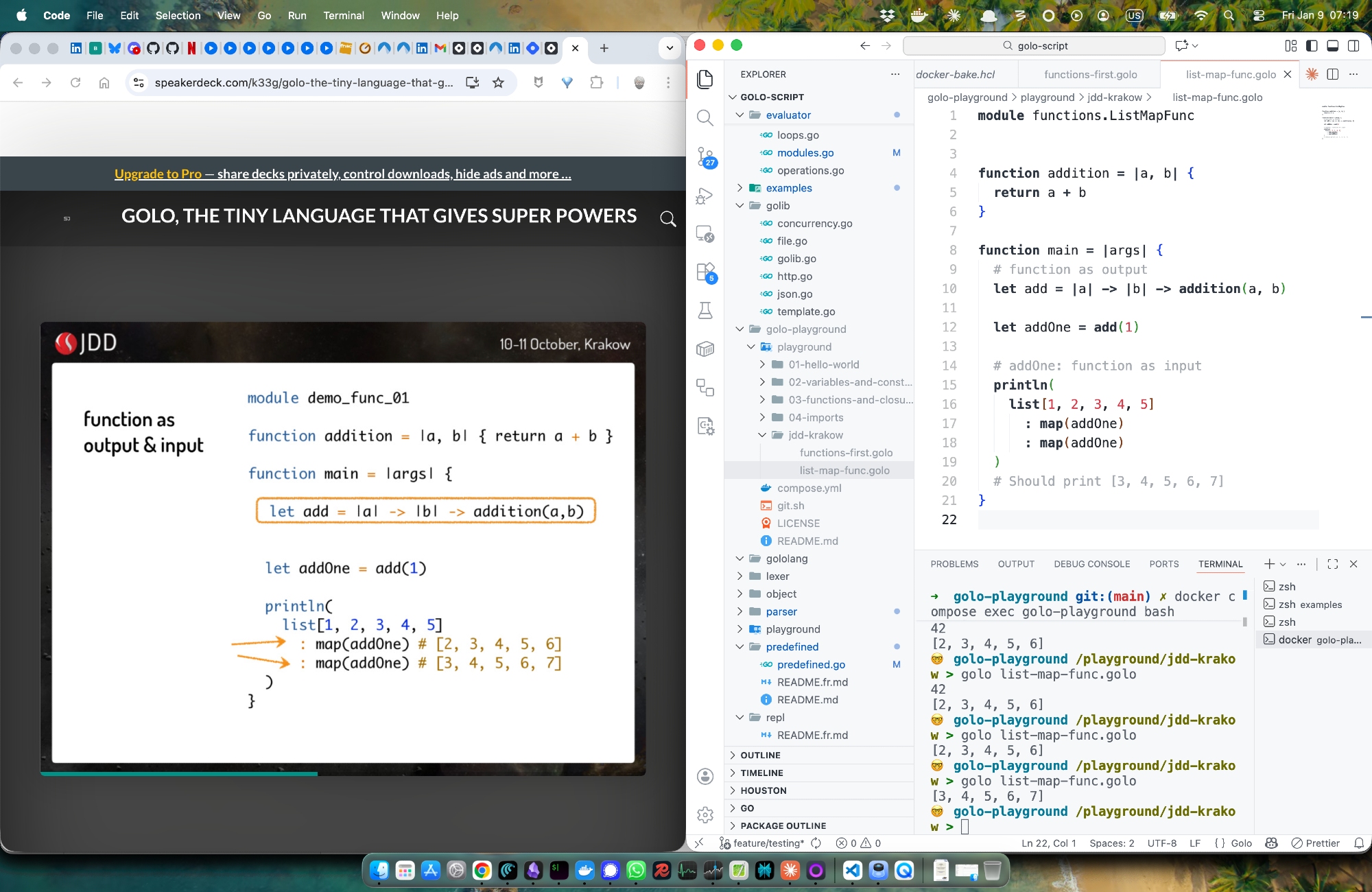1372x892 pixels.
Task: Open the Run and Debug view
Action: pyautogui.click(x=705, y=196)
